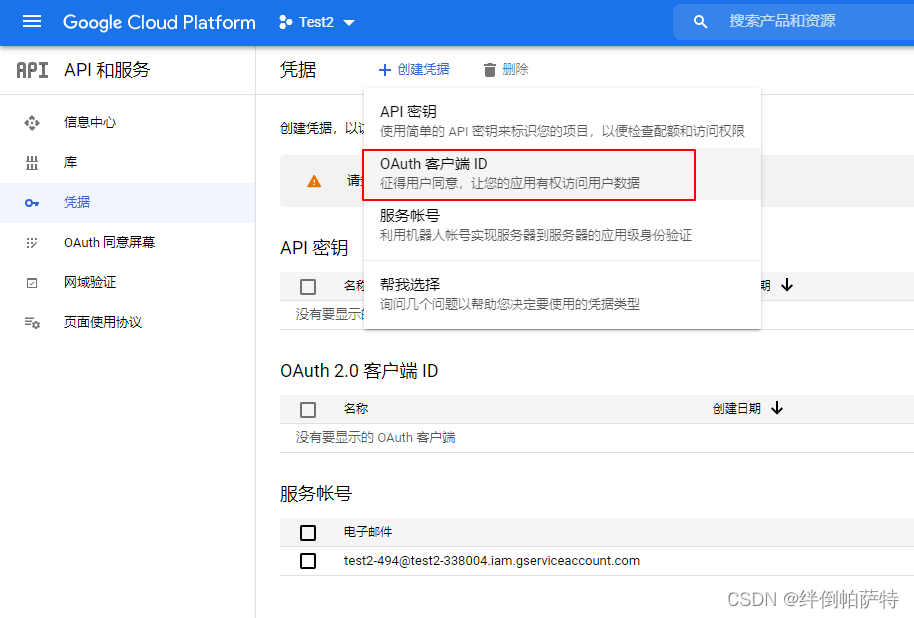Click the orange warning triangle icon
Viewport: 914px width, 618px height.
(x=314, y=182)
